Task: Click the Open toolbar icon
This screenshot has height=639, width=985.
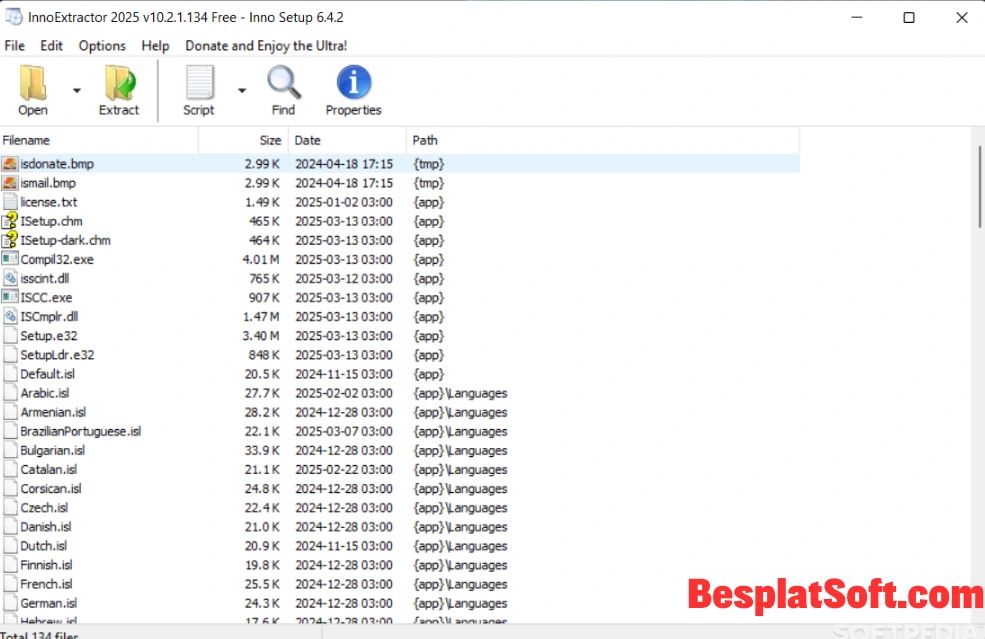Action: point(32,83)
